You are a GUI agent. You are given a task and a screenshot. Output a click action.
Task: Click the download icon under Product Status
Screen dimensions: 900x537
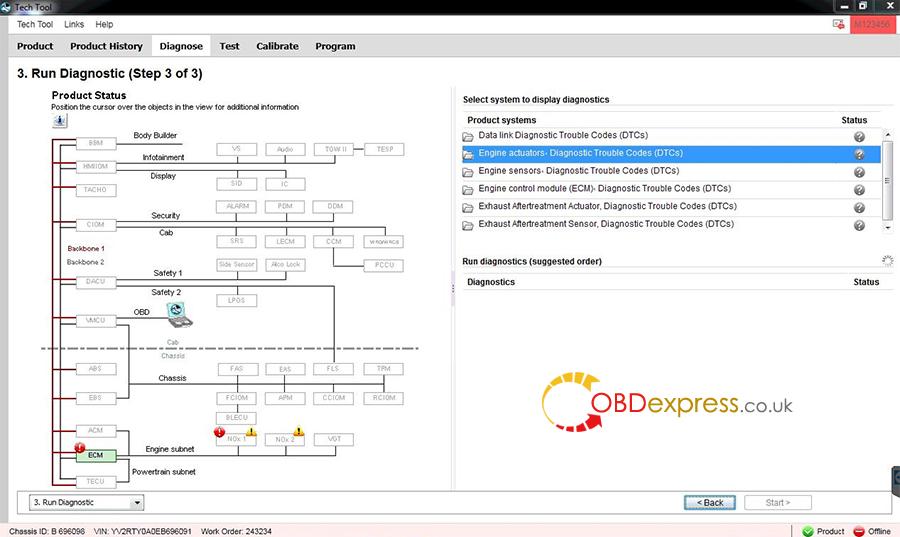click(60, 121)
